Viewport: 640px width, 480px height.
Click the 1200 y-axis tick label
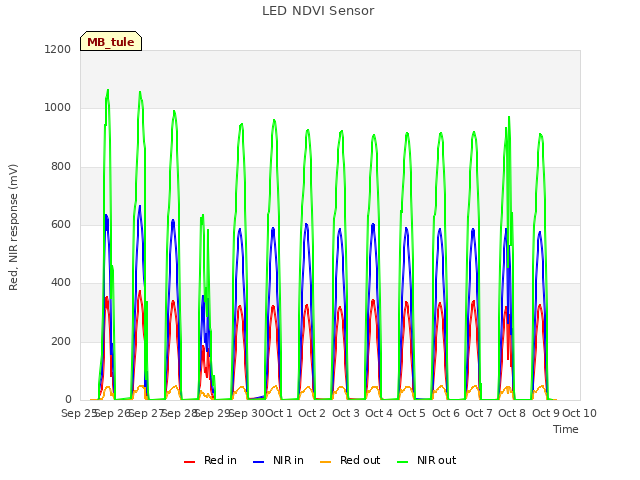click(58, 49)
